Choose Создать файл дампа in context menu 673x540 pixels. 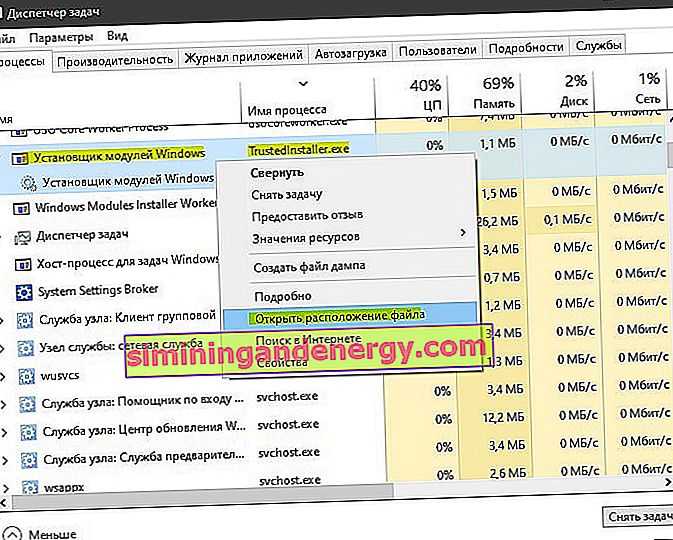click(309, 267)
